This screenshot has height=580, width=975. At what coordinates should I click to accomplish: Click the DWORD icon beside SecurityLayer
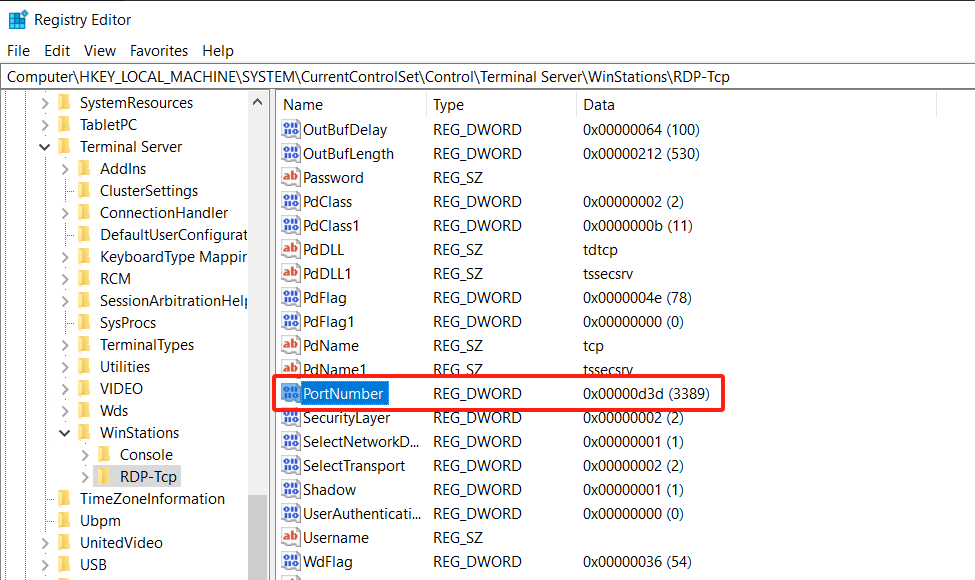(x=291, y=418)
